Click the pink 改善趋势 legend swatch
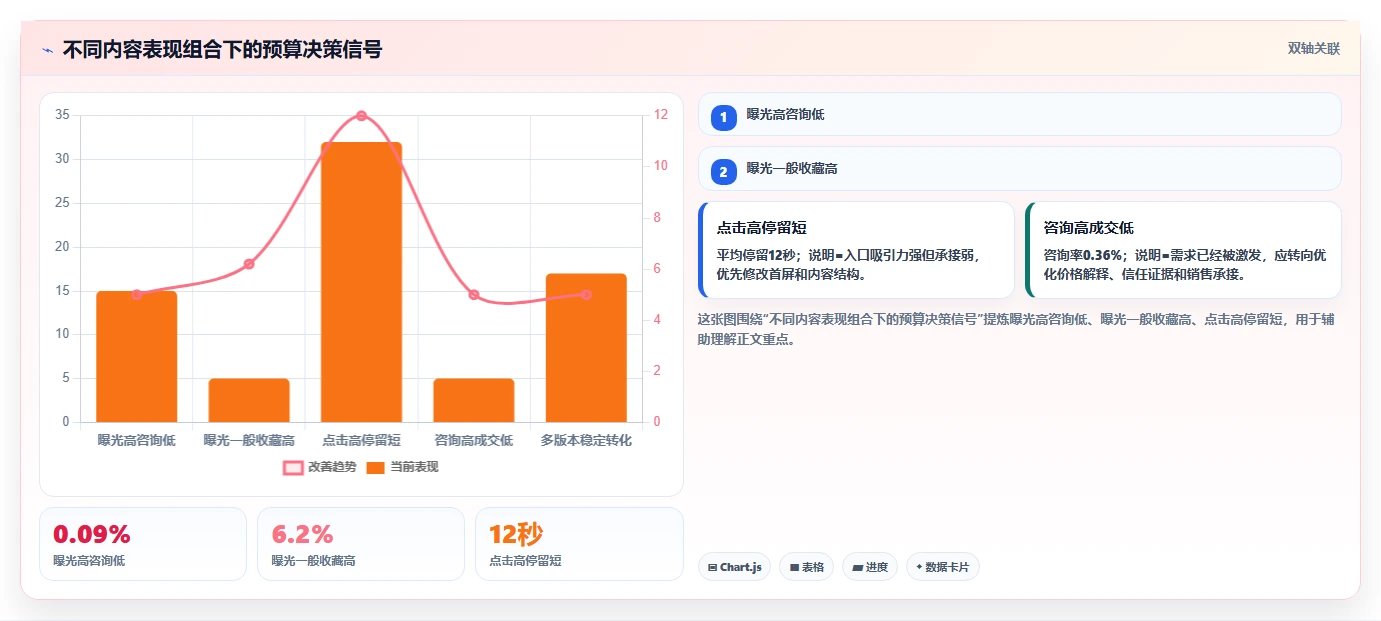 [x=293, y=467]
